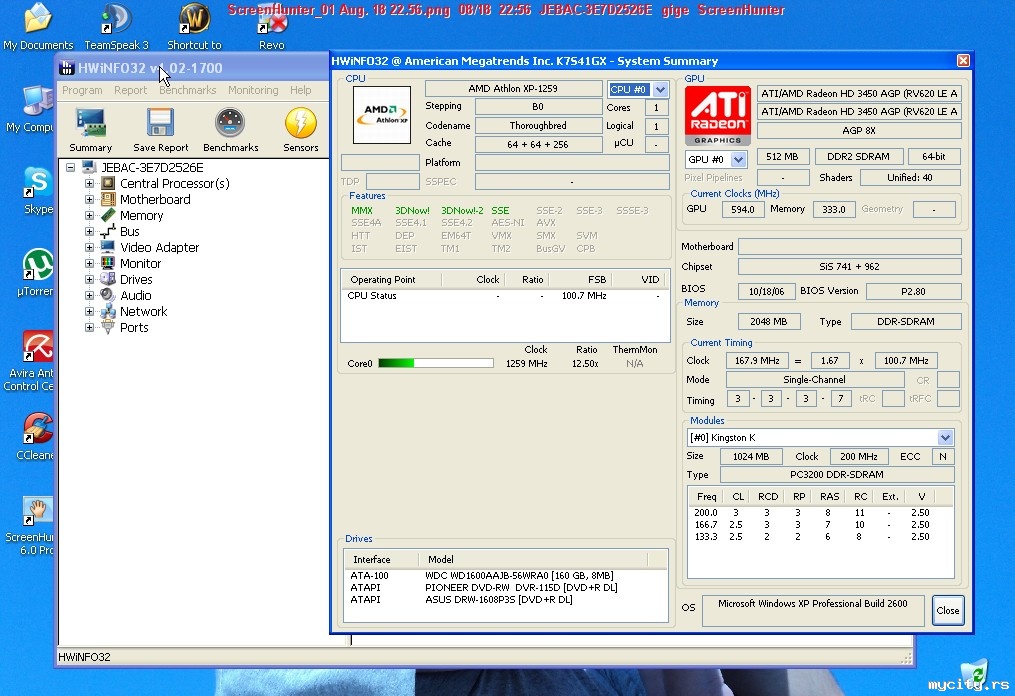
Task: Open the CCleaner desktop icon
Action: tap(38, 429)
